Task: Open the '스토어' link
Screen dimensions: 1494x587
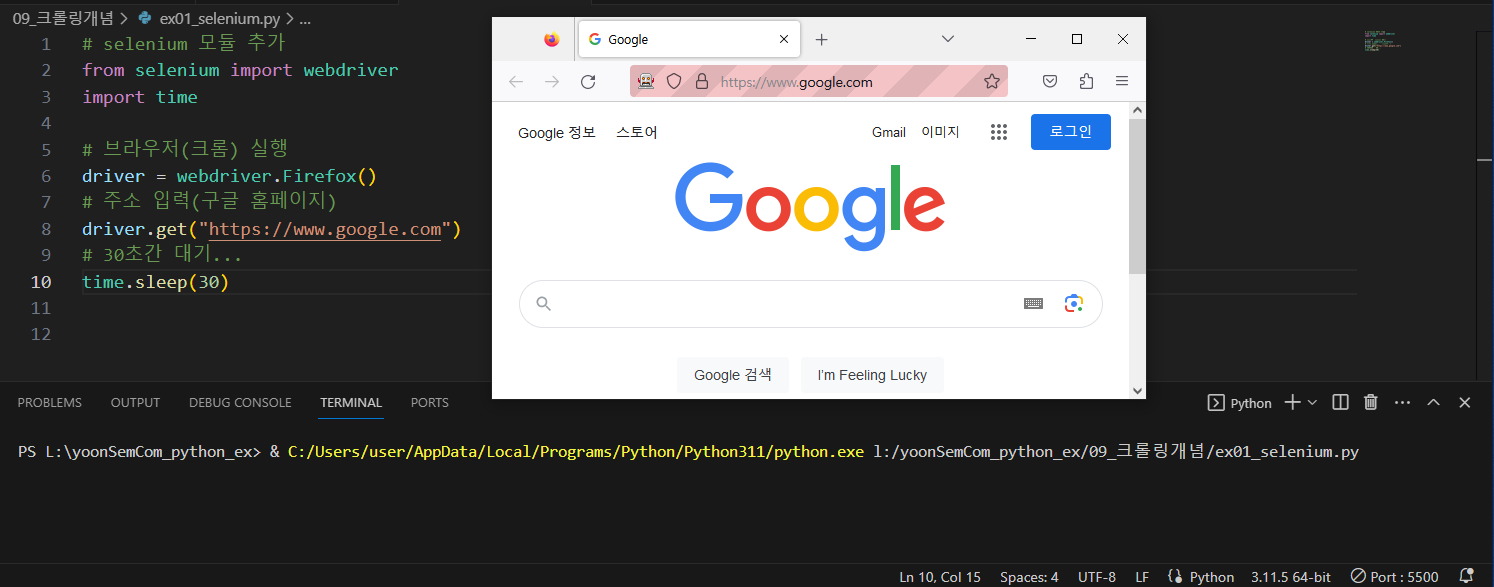Action: (637, 133)
